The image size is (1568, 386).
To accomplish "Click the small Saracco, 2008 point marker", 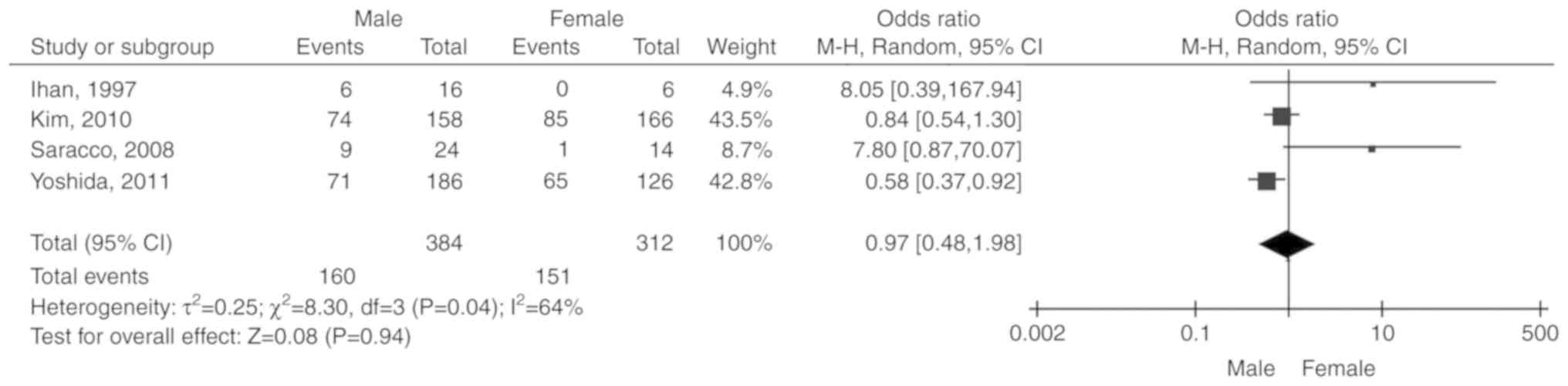I will pos(1371,149).
